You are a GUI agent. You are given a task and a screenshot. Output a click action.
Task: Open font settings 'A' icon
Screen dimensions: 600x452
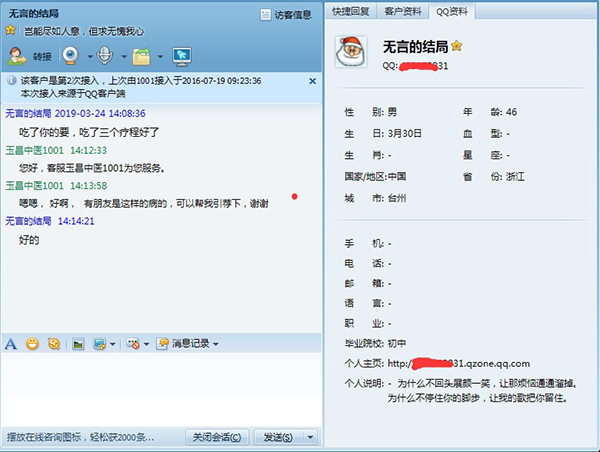pos(11,344)
